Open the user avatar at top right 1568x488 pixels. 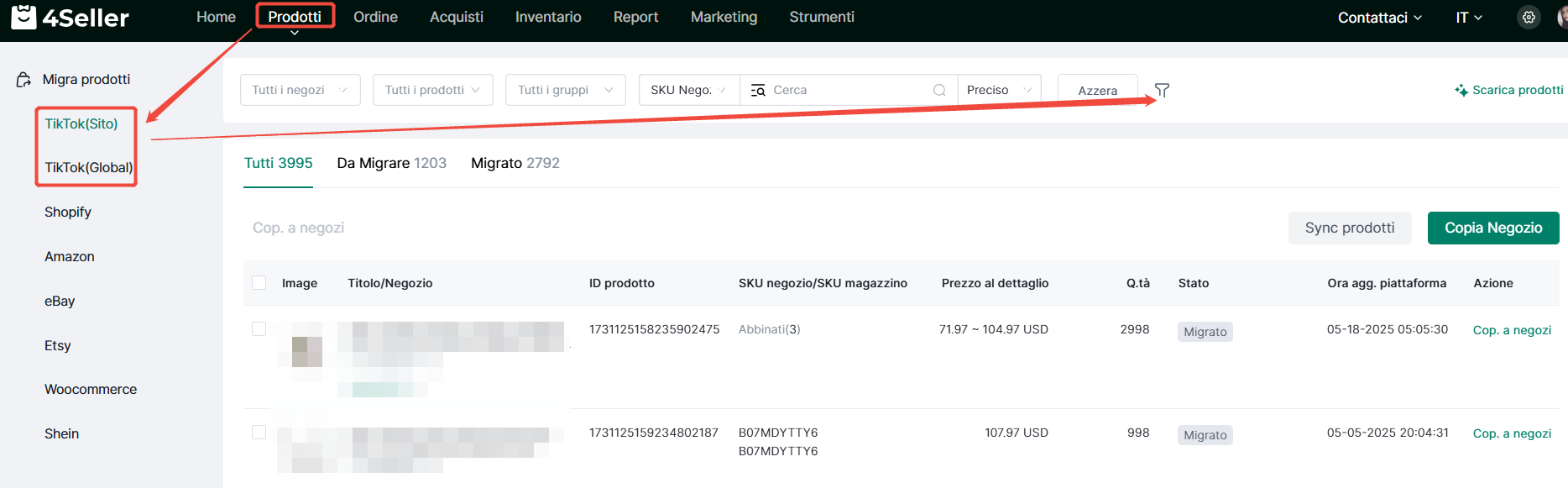tap(1562, 18)
